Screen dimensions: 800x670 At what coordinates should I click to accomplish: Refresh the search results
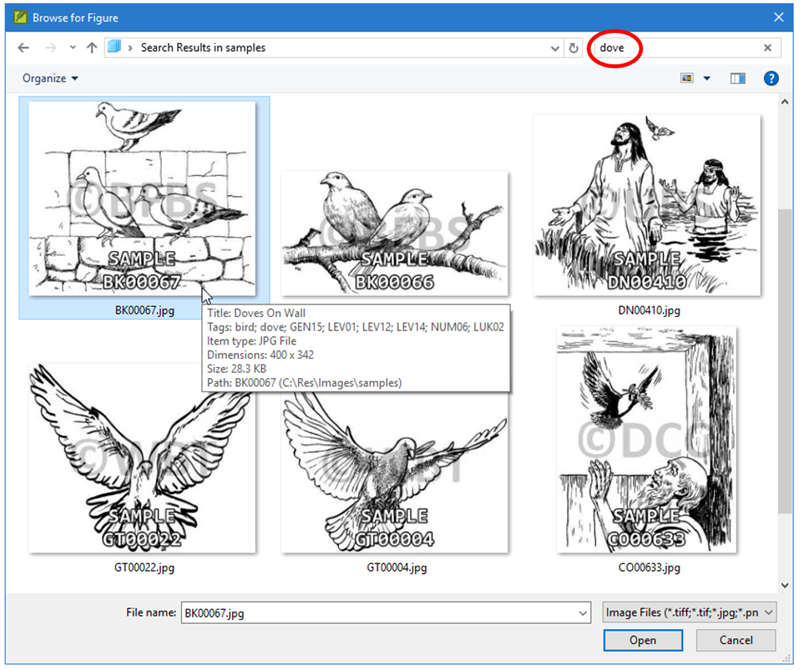(573, 48)
